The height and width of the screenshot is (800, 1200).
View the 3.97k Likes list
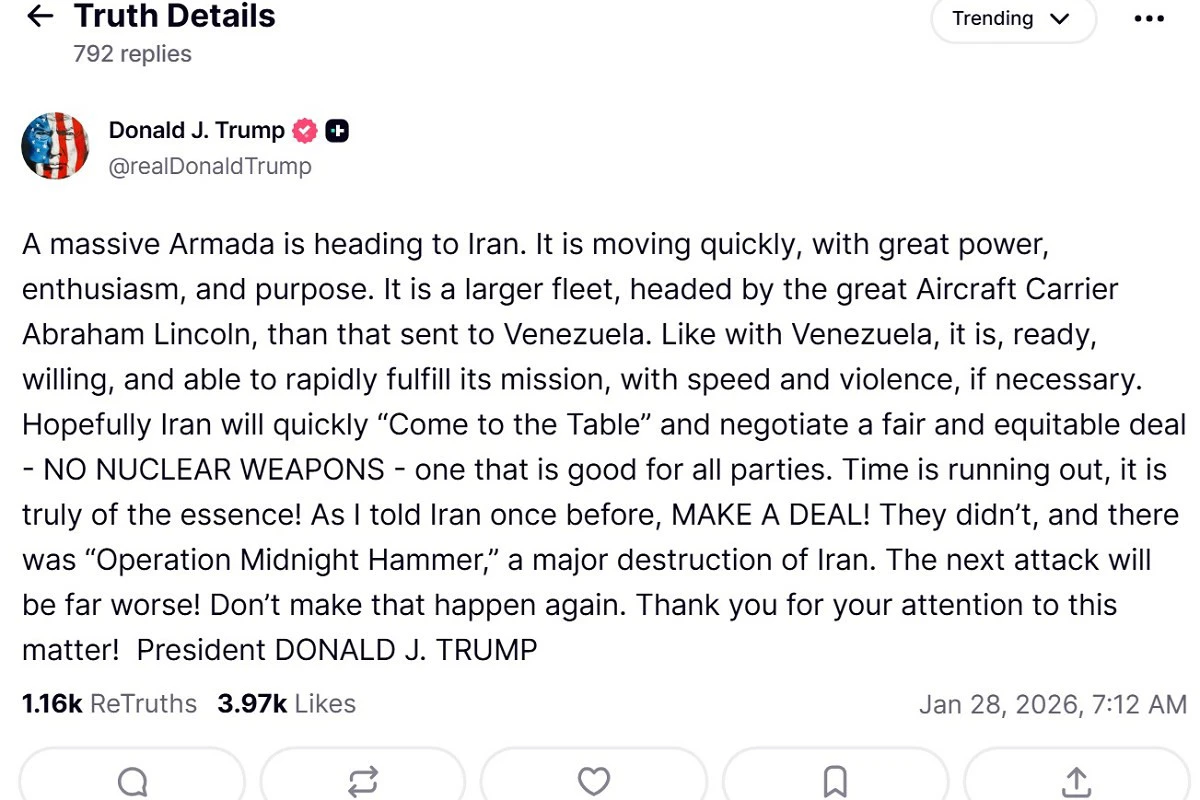287,704
